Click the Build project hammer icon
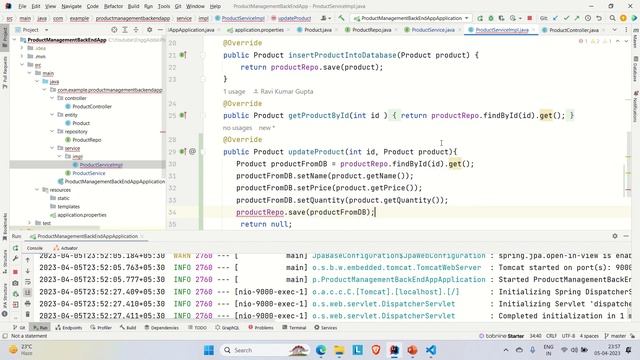The height and width of the screenshot is (360, 640). pos(341,18)
